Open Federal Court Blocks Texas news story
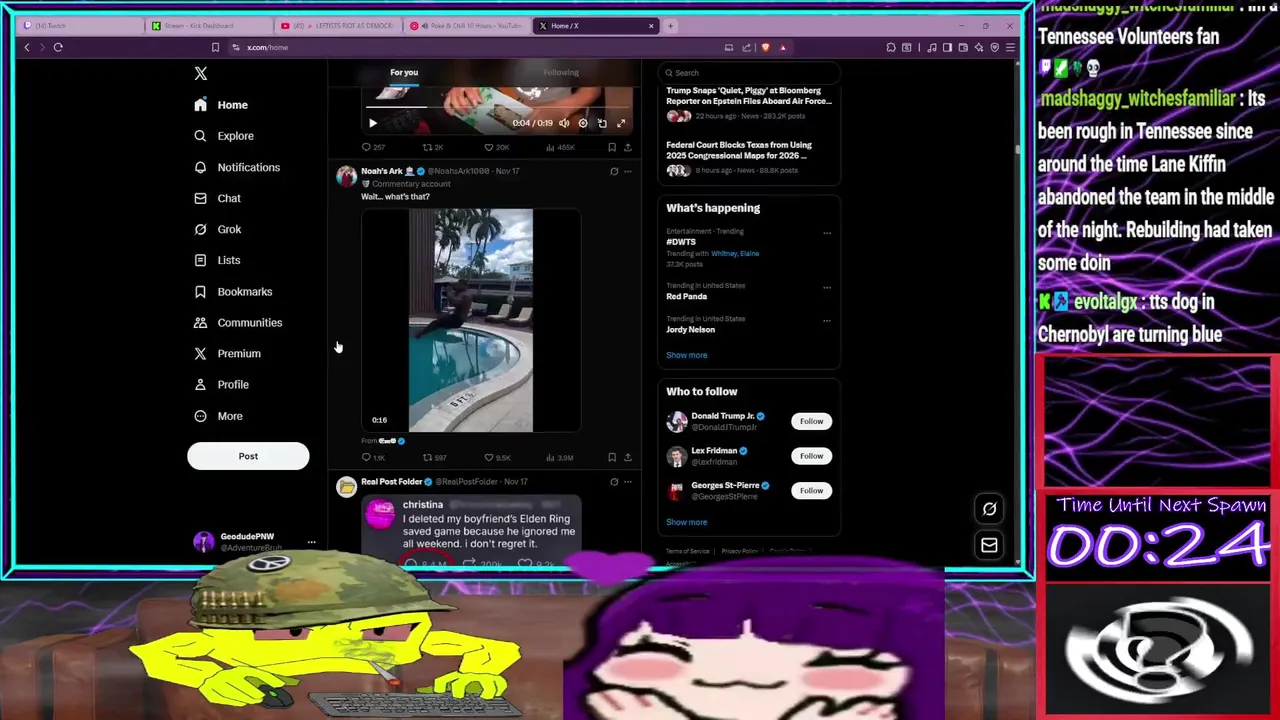The height and width of the screenshot is (720, 1280). pyautogui.click(x=749, y=159)
